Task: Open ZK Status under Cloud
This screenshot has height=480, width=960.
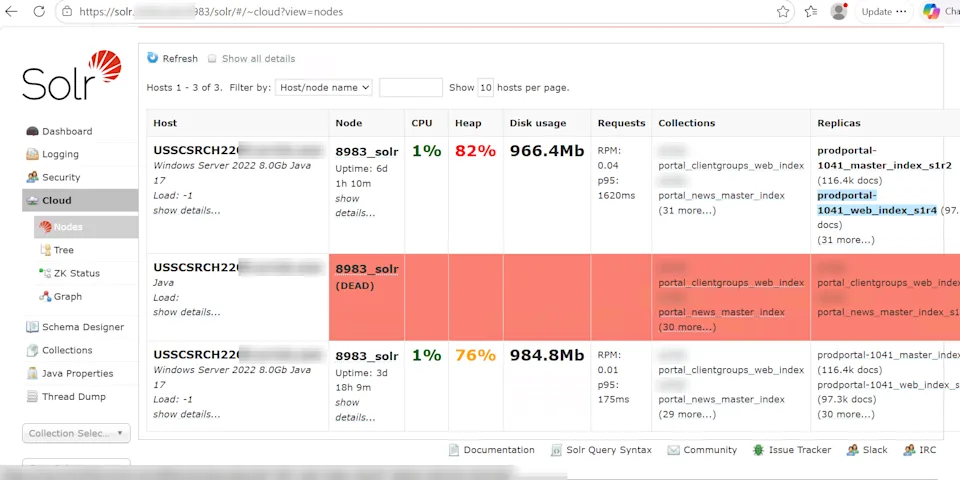Action: [77, 273]
